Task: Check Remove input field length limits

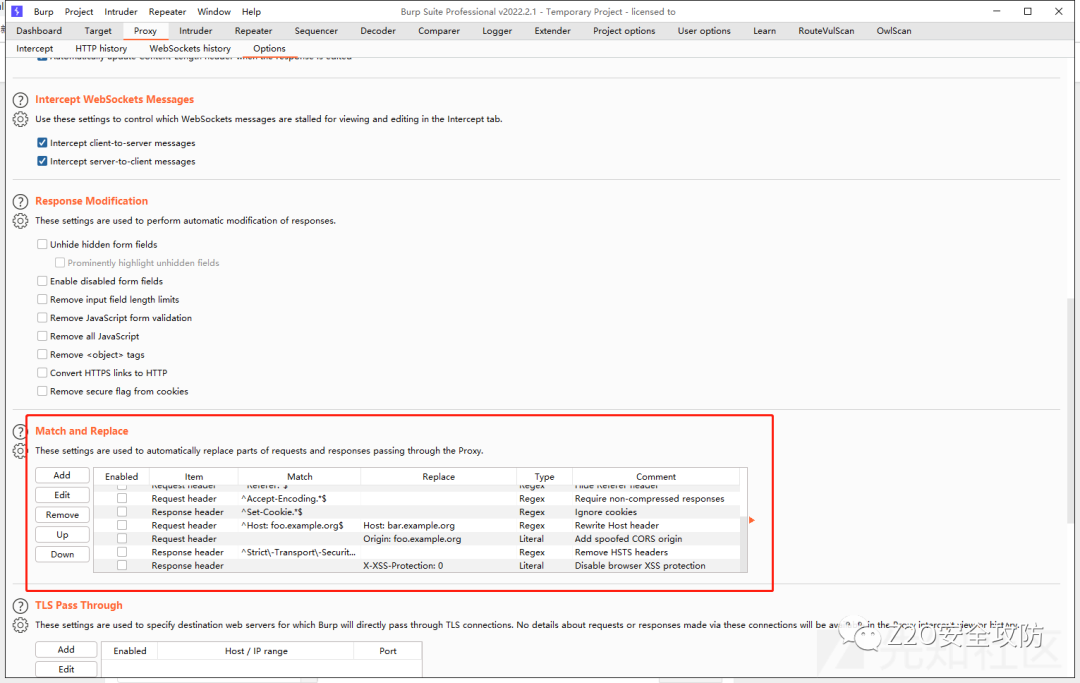Action: click(x=42, y=300)
